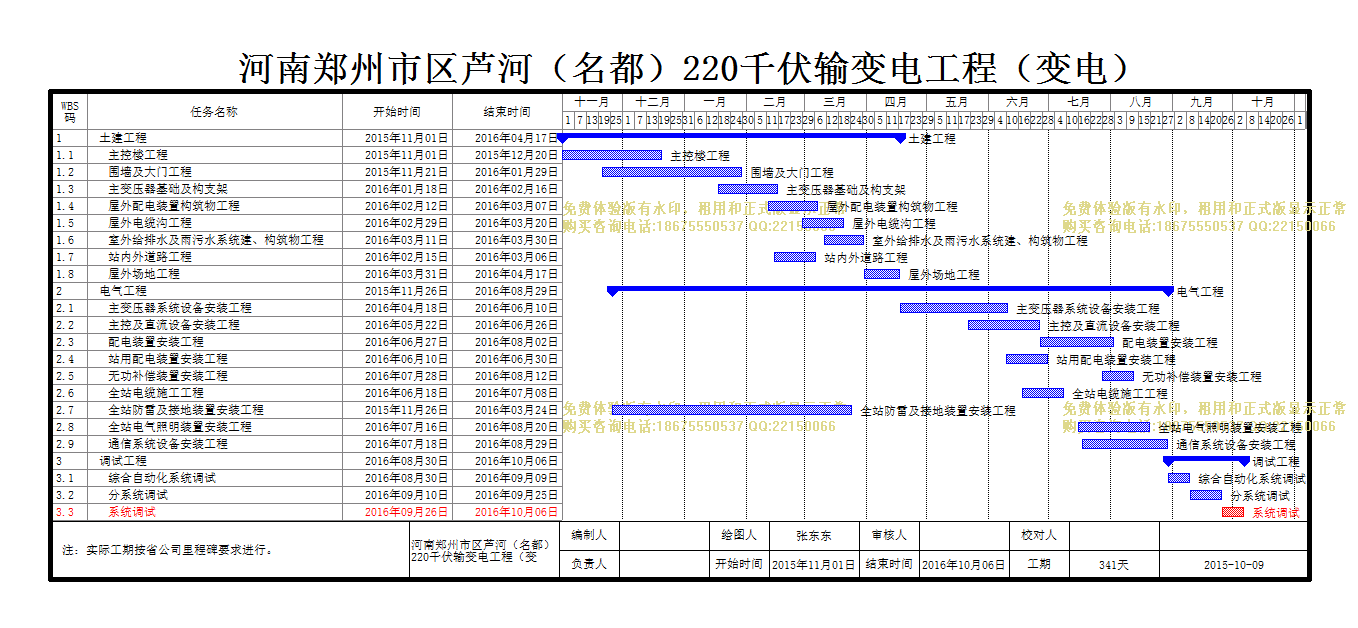1358x628 pixels.
Task: Click the drafter name 张东东
Action: point(813,536)
